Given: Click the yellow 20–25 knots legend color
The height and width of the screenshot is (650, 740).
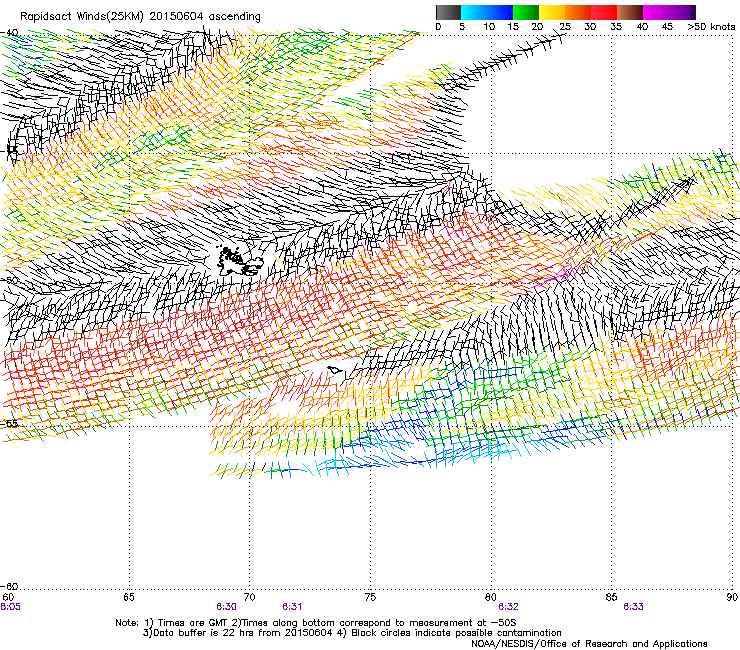Looking at the screenshot, I should (x=552, y=12).
